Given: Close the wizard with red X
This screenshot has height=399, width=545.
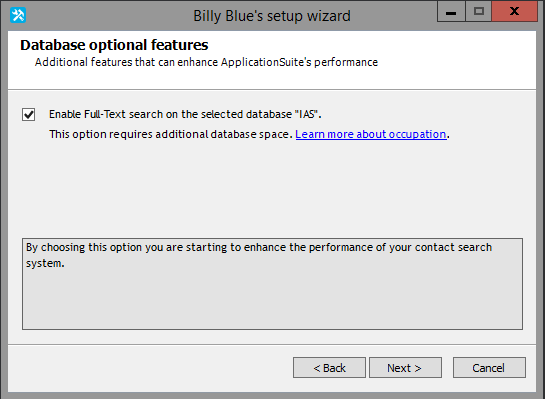Looking at the screenshot, I should [514, 11].
